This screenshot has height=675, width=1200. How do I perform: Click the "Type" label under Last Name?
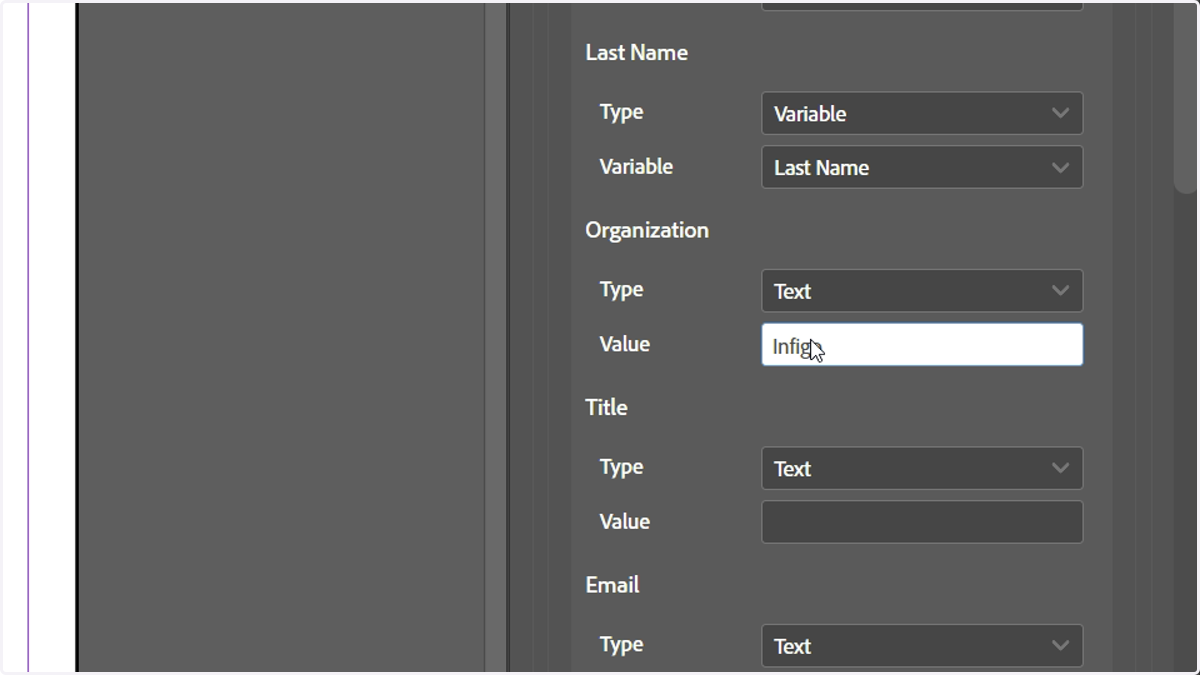[621, 112]
